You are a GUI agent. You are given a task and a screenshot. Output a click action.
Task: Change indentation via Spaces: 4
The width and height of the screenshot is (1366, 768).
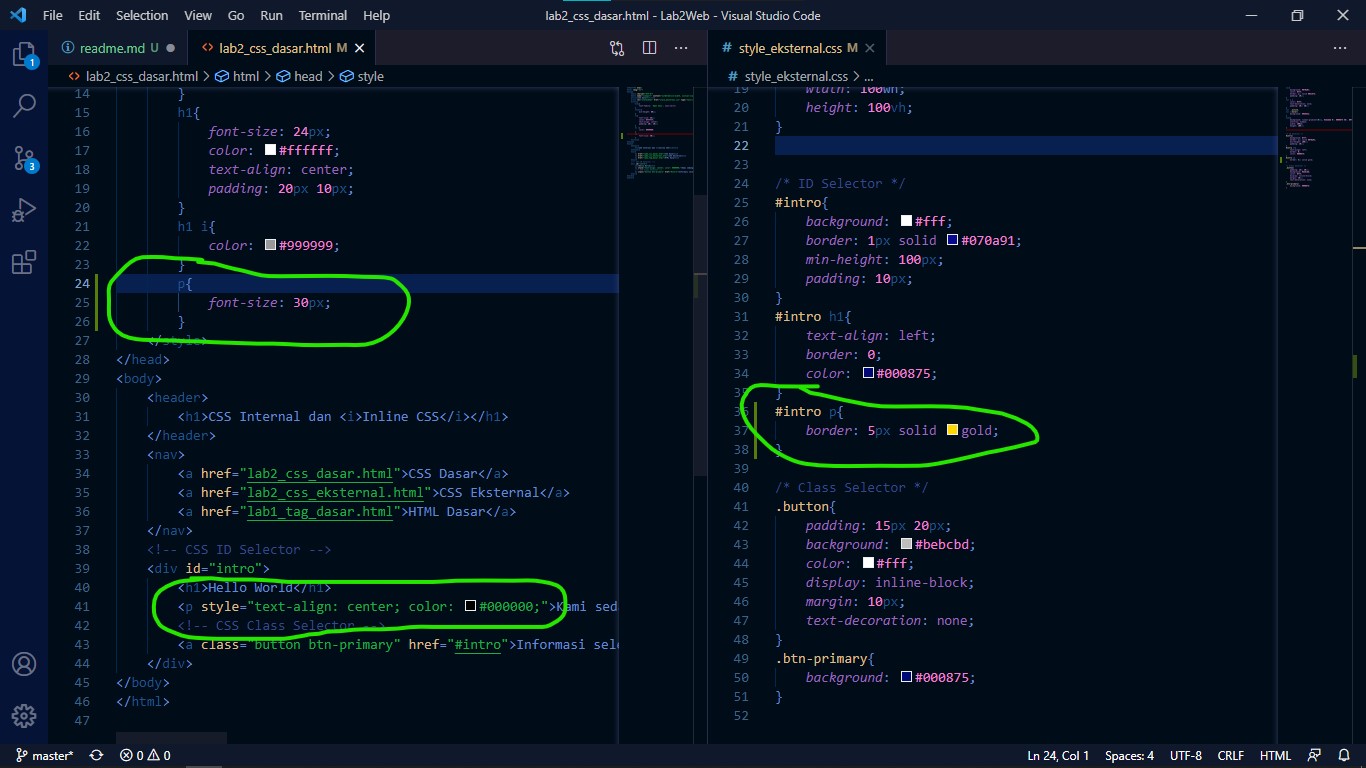click(1129, 756)
